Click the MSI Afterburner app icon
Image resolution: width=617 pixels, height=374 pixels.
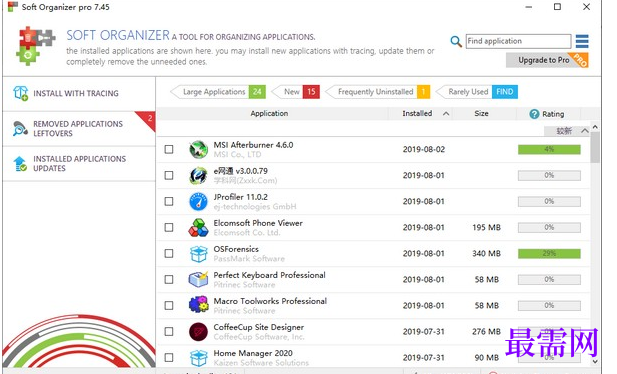click(199, 150)
